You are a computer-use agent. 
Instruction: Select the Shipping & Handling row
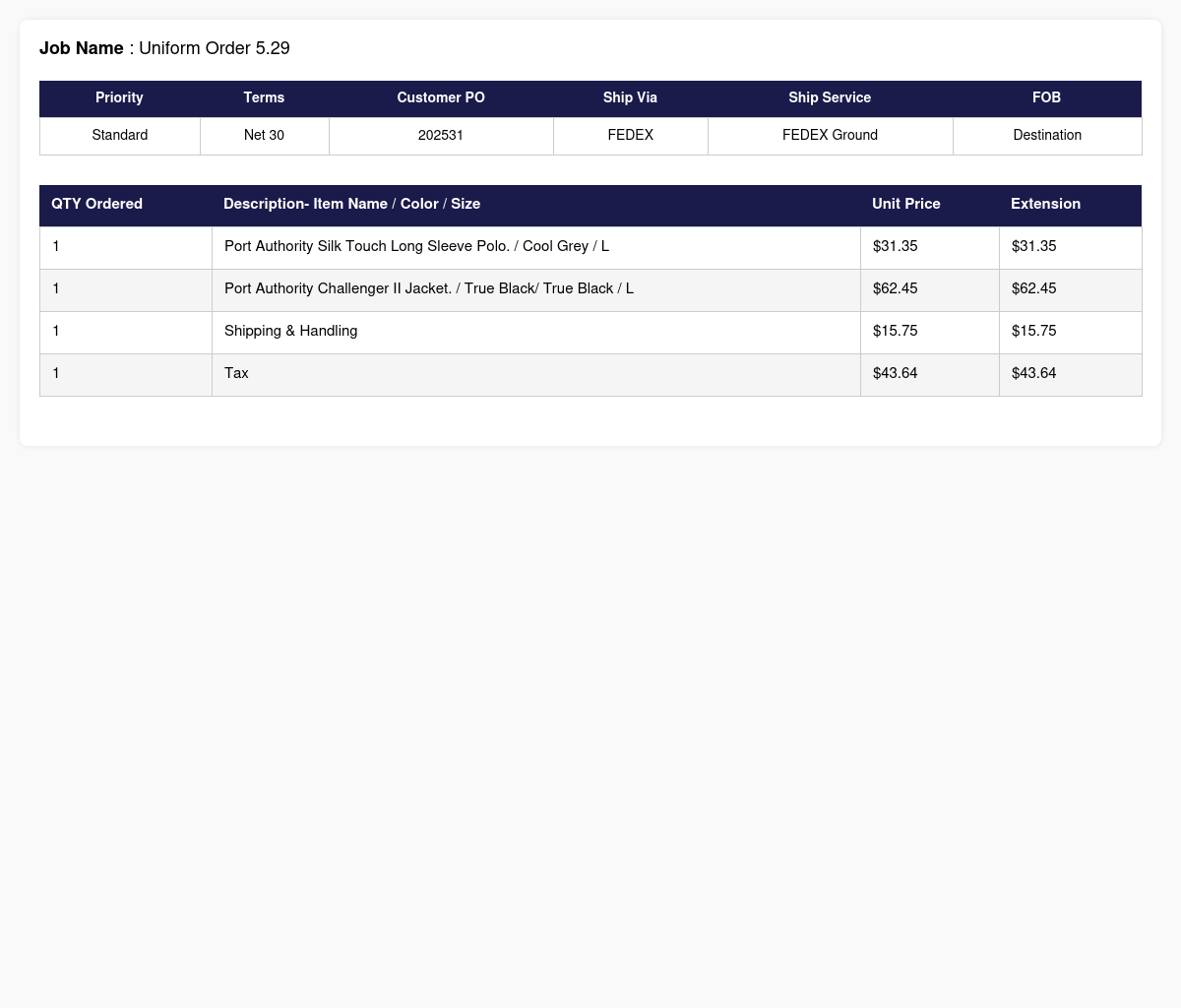pyautogui.click(x=590, y=332)
